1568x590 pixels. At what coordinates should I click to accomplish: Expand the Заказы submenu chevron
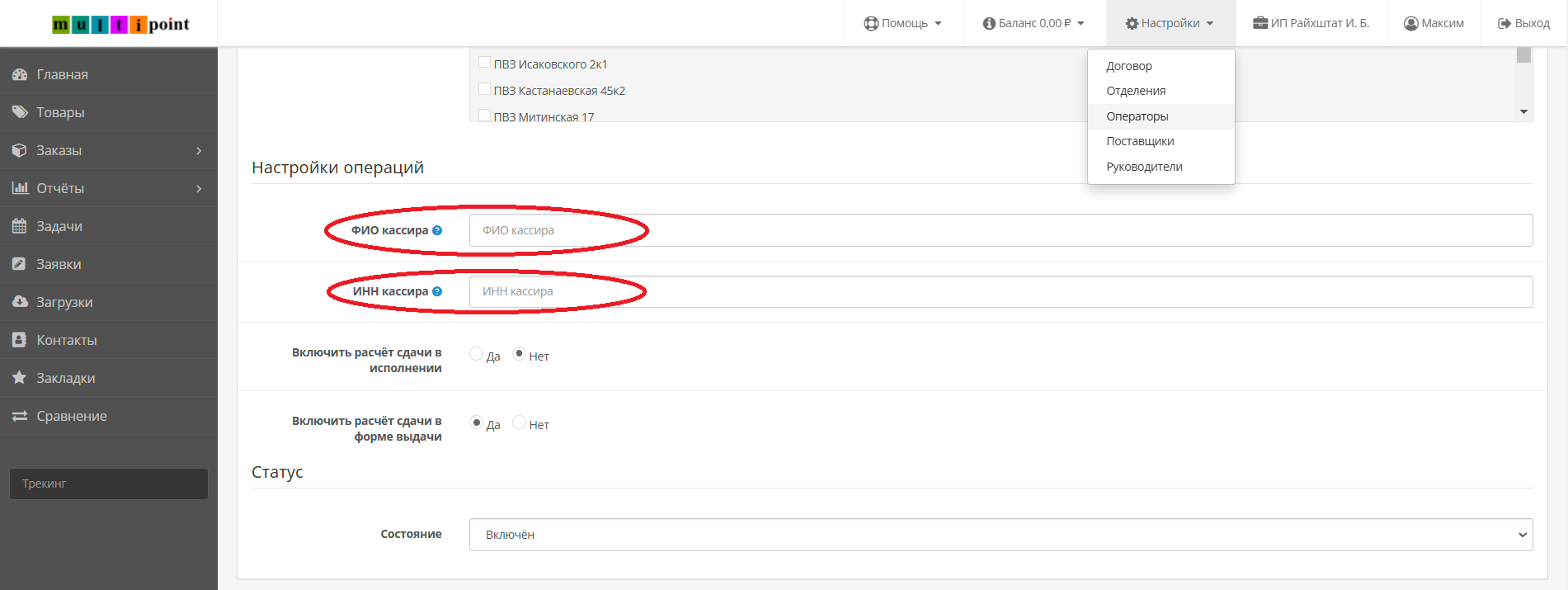199,150
